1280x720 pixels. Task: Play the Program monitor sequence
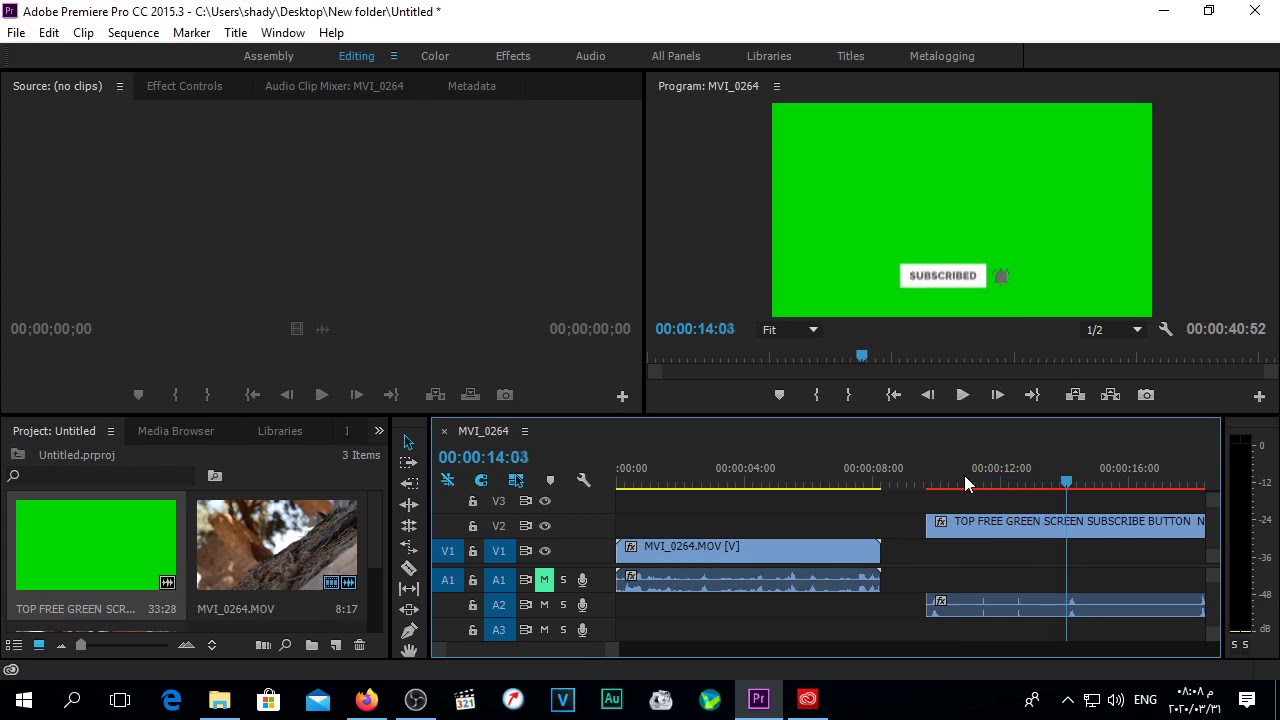click(962, 395)
